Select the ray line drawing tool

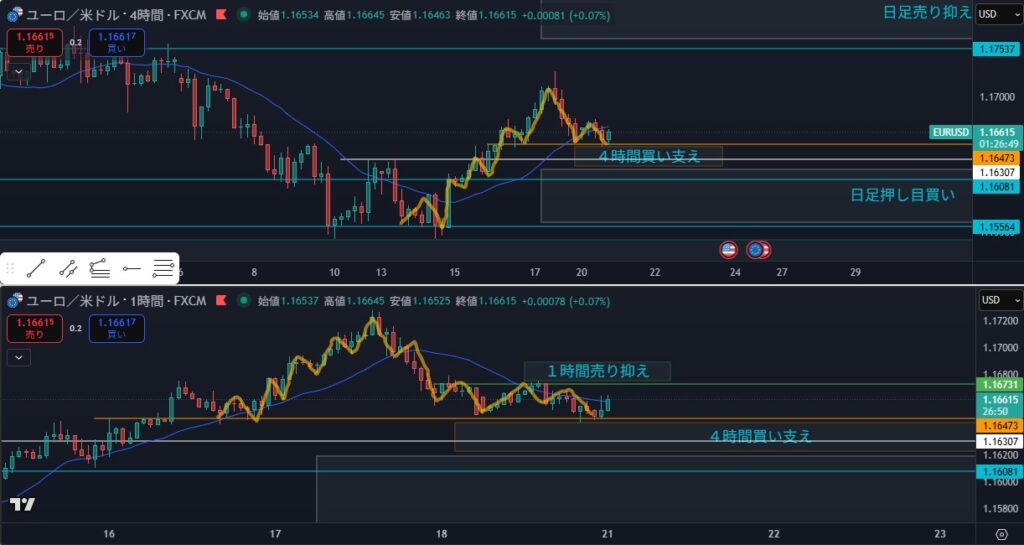point(68,268)
